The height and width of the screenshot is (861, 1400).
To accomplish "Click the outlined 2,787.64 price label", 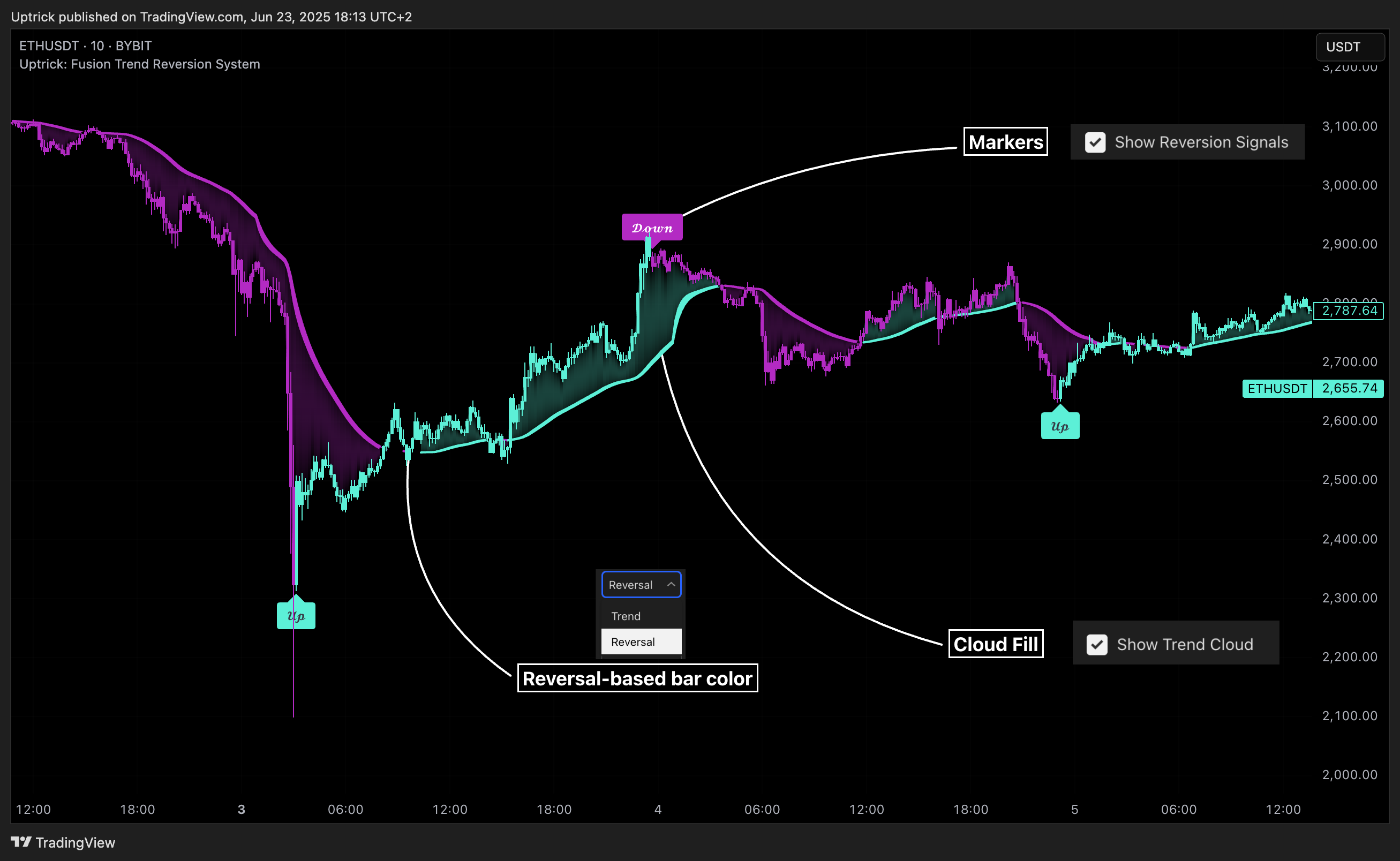I will [x=1349, y=311].
